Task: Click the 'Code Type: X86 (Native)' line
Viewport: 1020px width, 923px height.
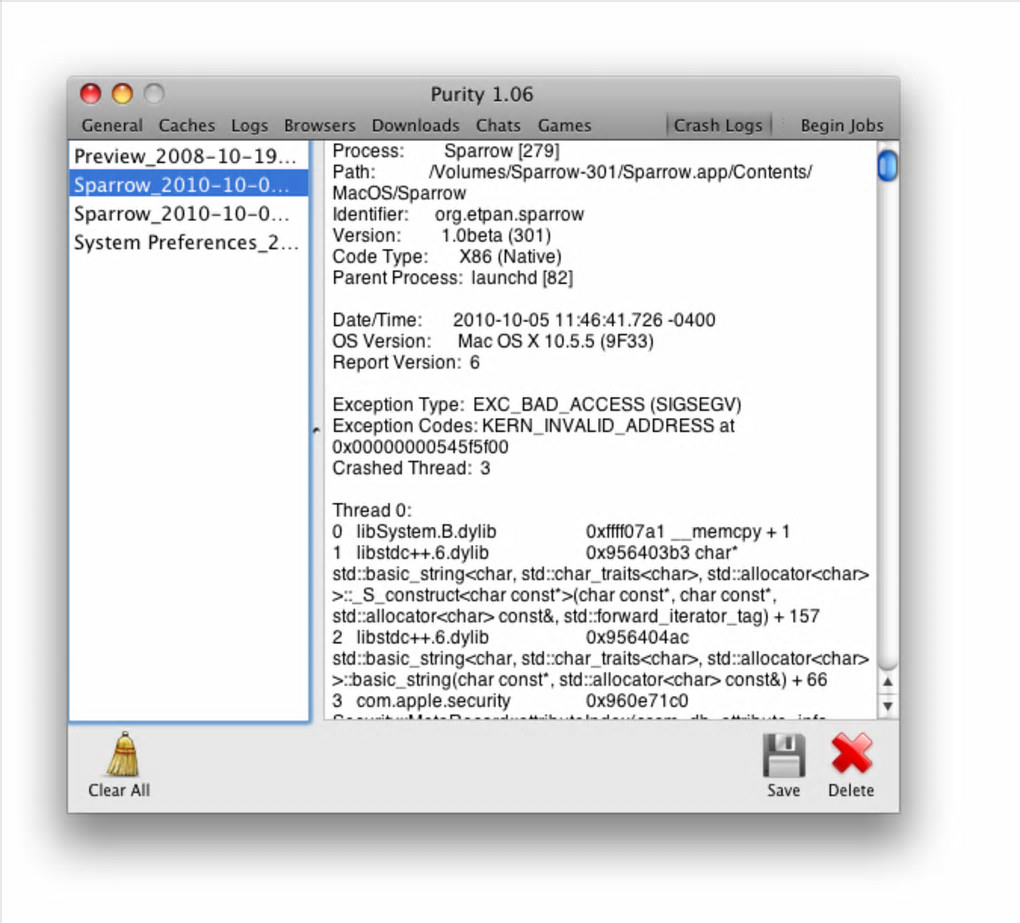Action: tap(446, 257)
